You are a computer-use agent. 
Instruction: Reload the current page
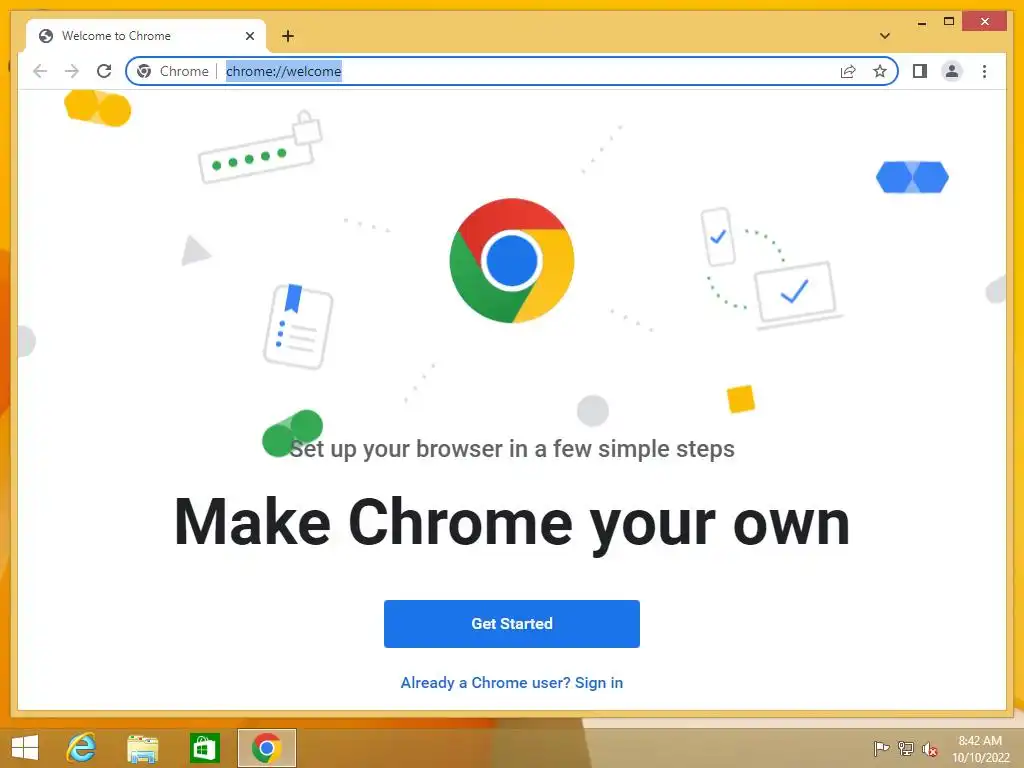104,71
